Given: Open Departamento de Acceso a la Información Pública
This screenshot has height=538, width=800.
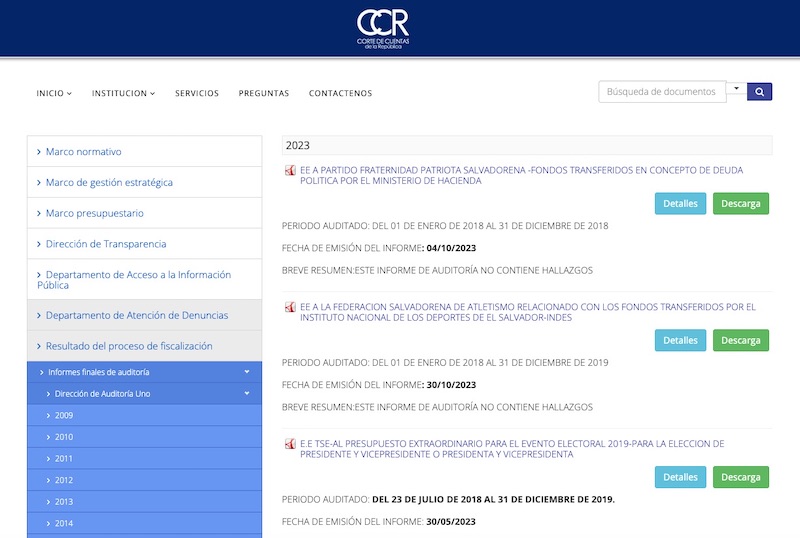Looking at the screenshot, I should [144, 280].
